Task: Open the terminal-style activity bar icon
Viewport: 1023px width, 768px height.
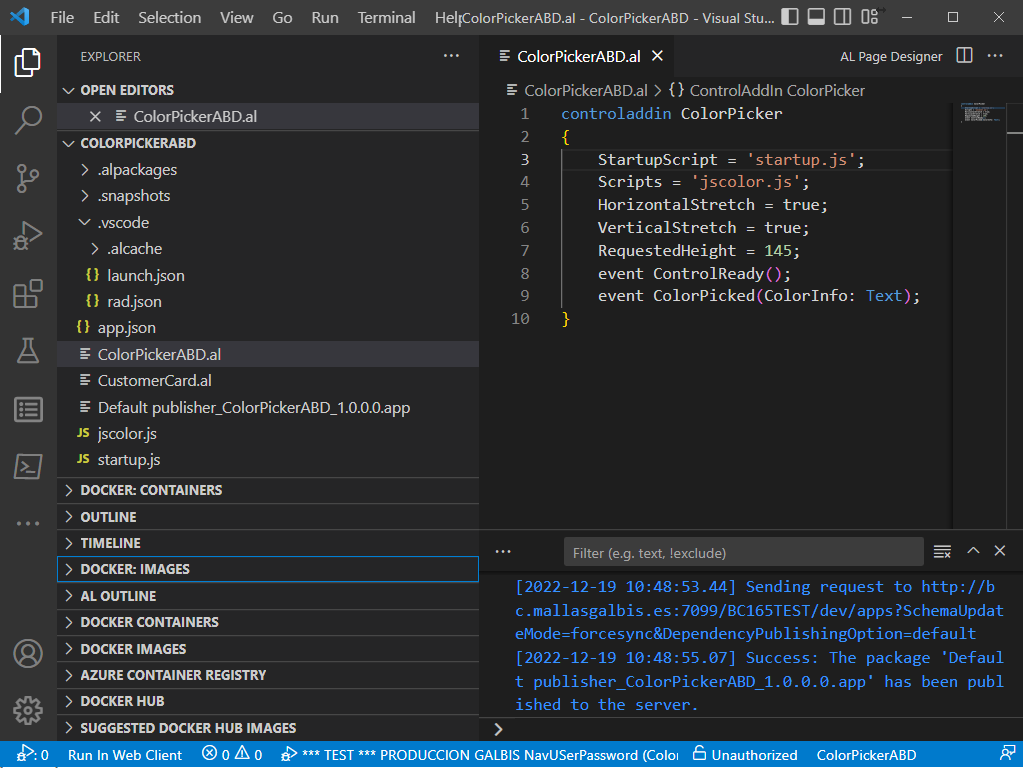Action: click(x=27, y=467)
